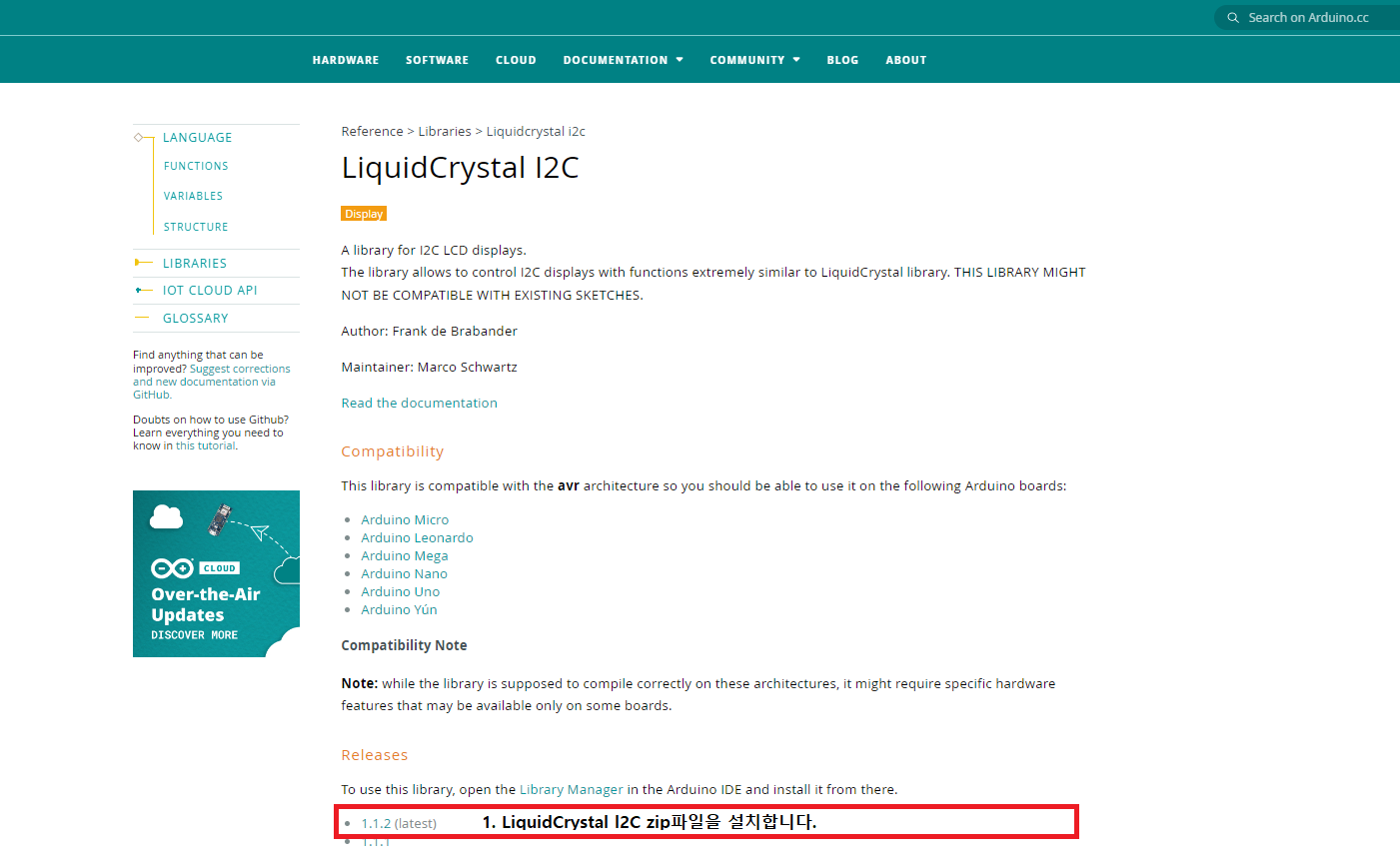Follow the Suggest corrections GitHub link

coord(211,382)
